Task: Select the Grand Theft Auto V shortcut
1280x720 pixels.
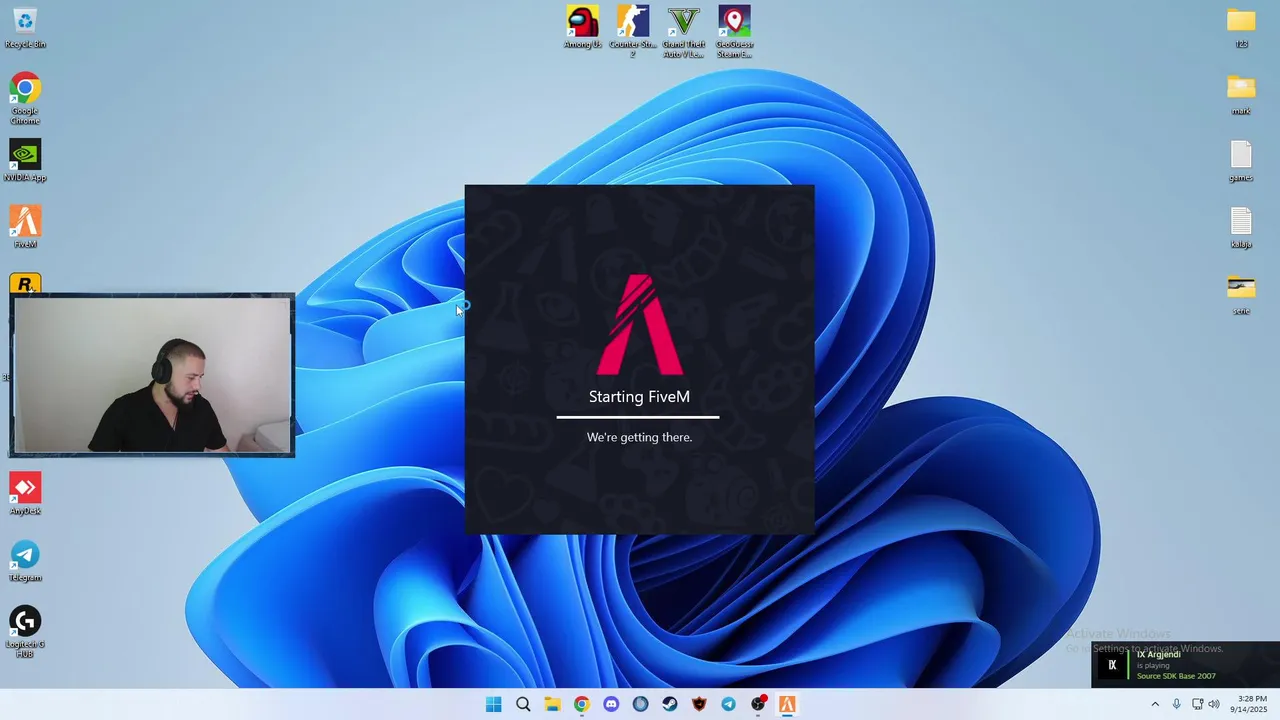Action: (684, 32)
